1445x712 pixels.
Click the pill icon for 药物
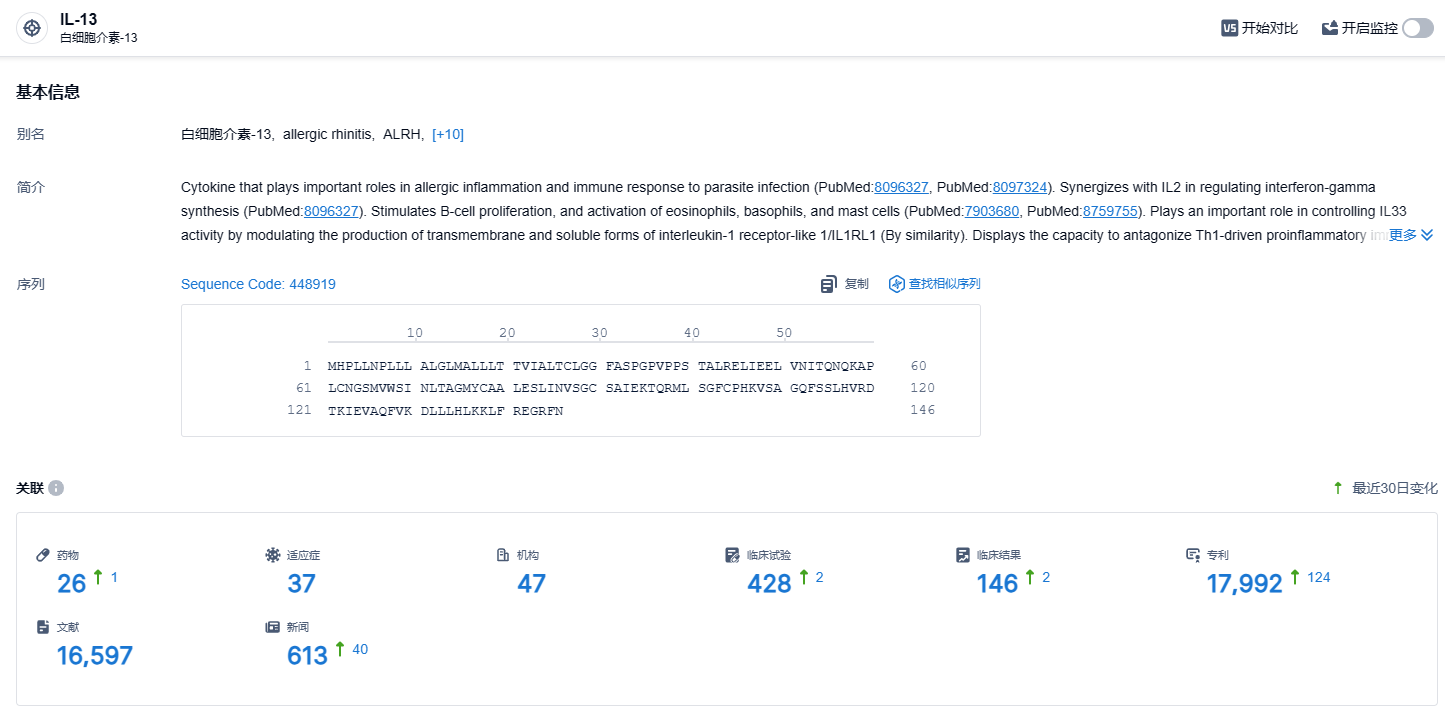tap(43, 555)
